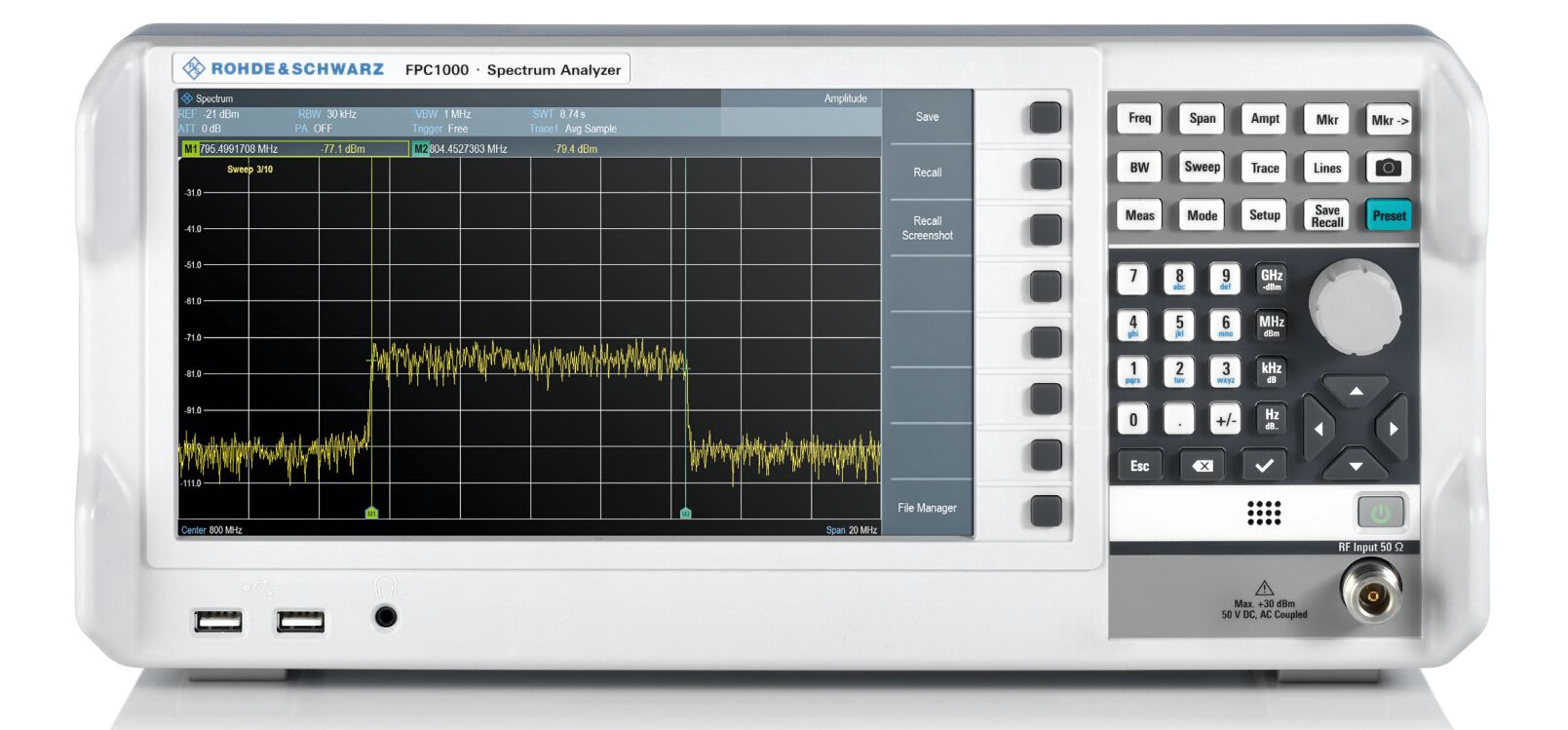Tap numeric key 3 wxyz

tap(1226, 371)
